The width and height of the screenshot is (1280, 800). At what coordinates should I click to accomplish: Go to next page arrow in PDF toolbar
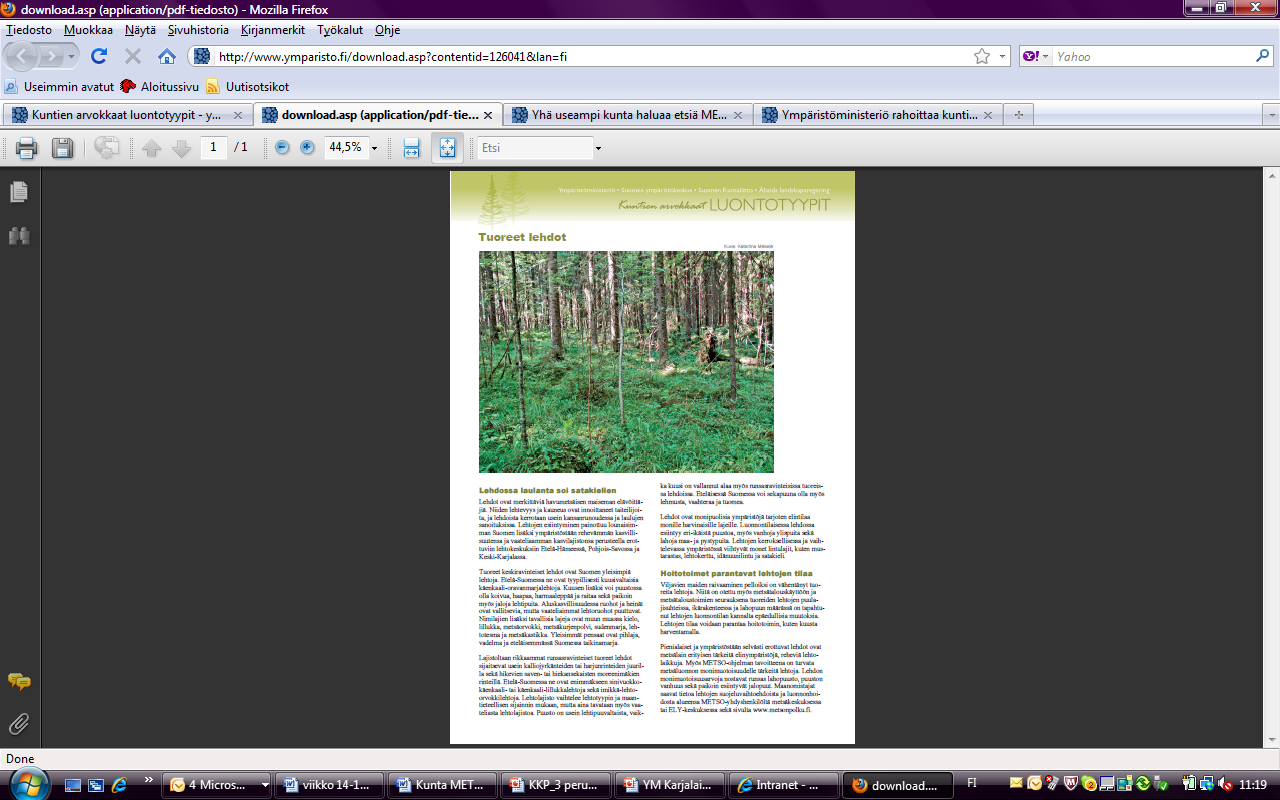tap(181, 148)
